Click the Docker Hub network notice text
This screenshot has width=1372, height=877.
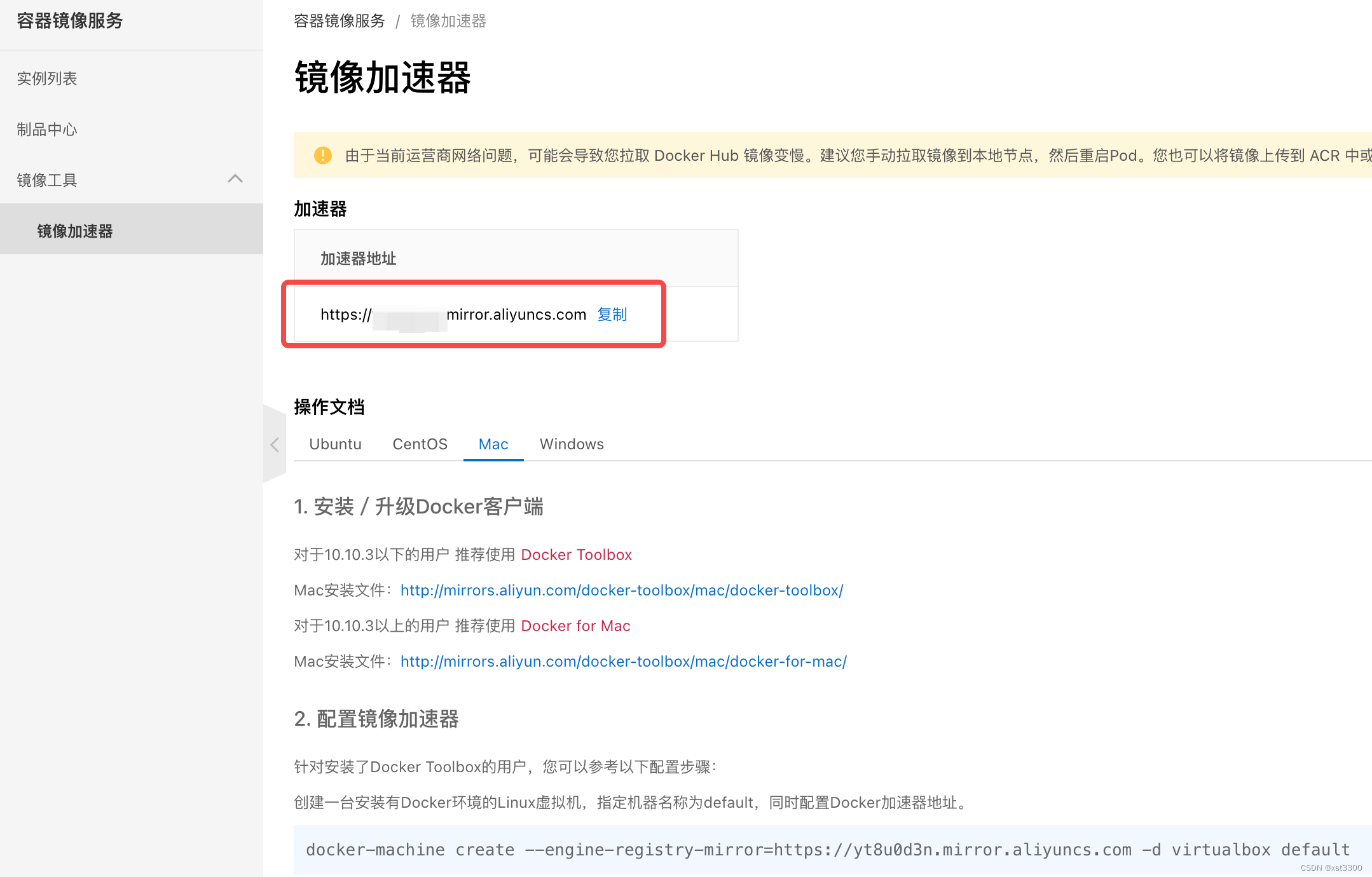(x=858, y=155)
